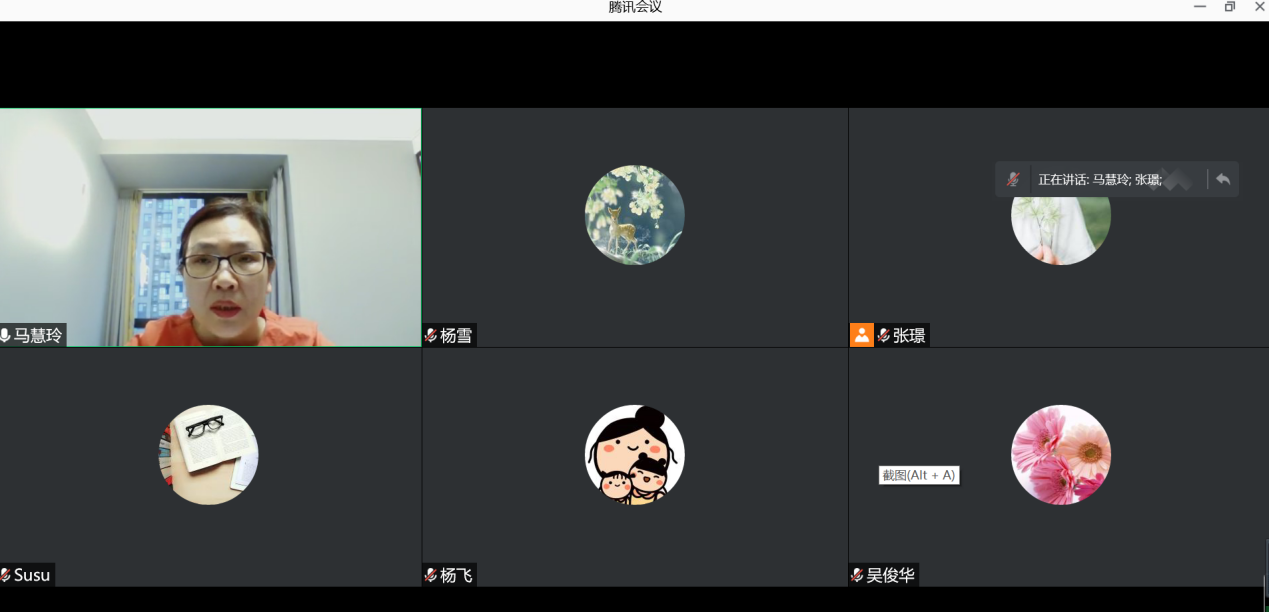Click muted mic icon beside 吴俊华
1269x612 pixels.
click(x=857, y=575)
